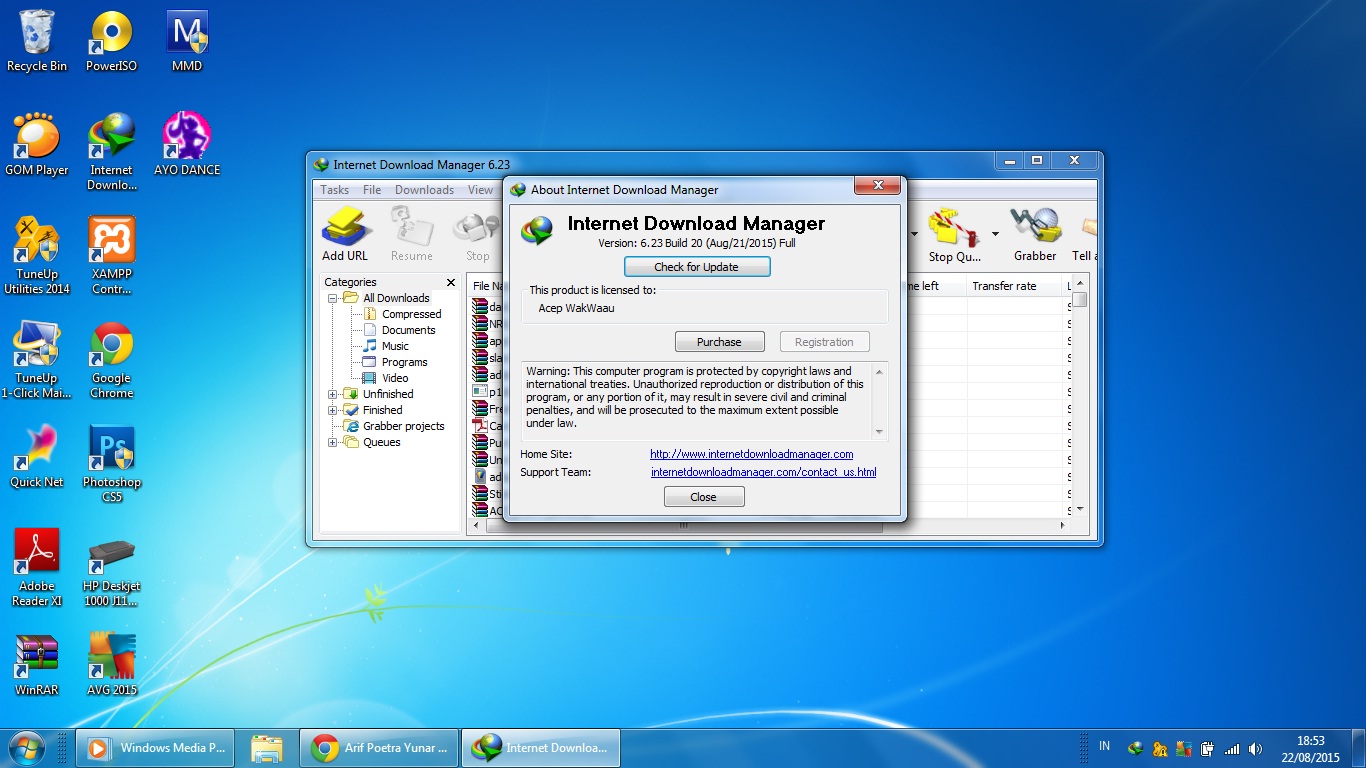The width and height of the screenshot is (1366, 768).
Task: Click network signal icon in system tray
Action: [x=1231, y=748]
